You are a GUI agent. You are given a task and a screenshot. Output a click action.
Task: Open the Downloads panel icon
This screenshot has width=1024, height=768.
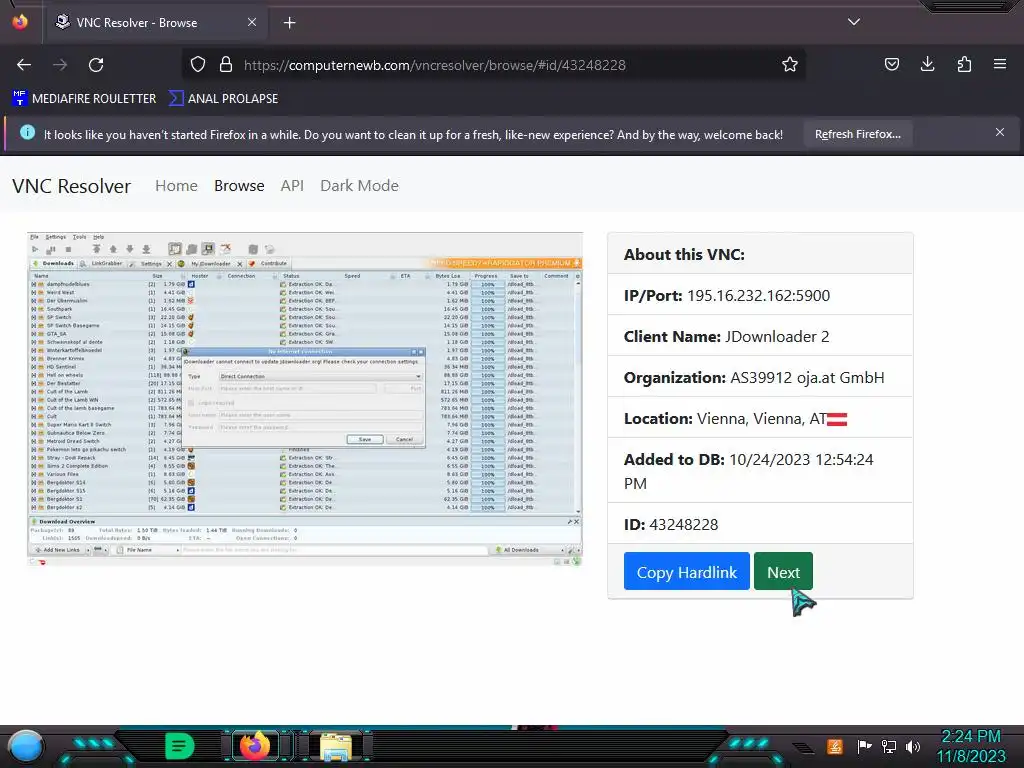927,64
